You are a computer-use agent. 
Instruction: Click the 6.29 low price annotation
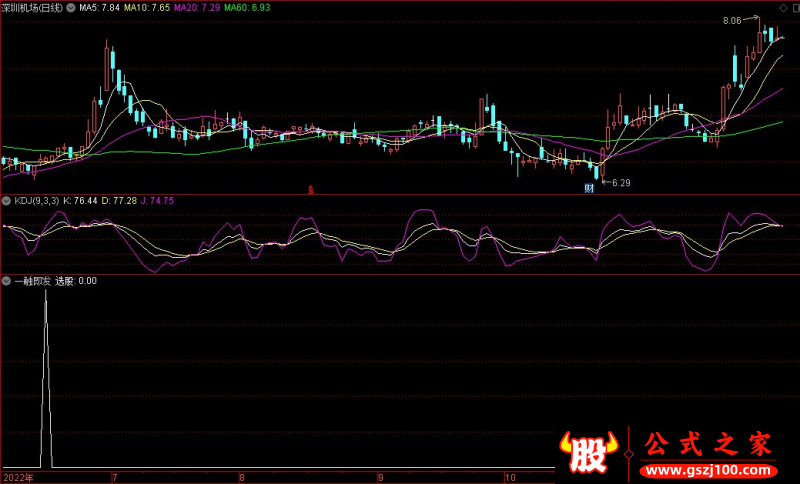click(x=621, y=182)
